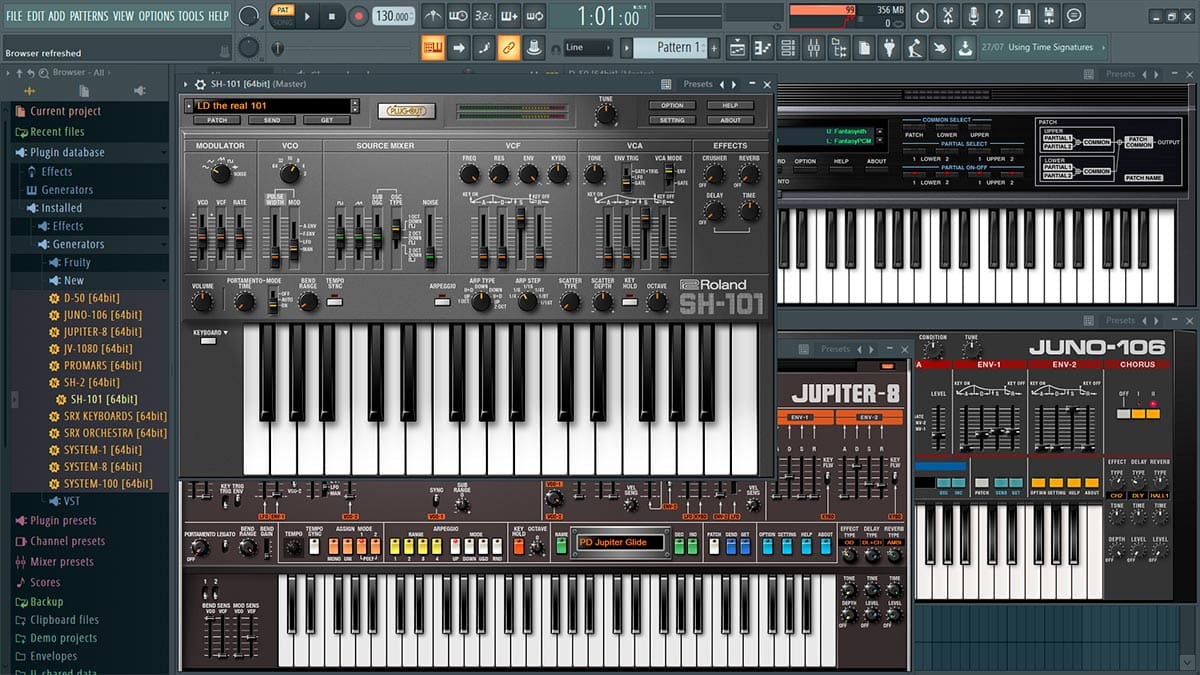
Task: Flip SH-101 VCA Mode switch
Action: (669, 178)
